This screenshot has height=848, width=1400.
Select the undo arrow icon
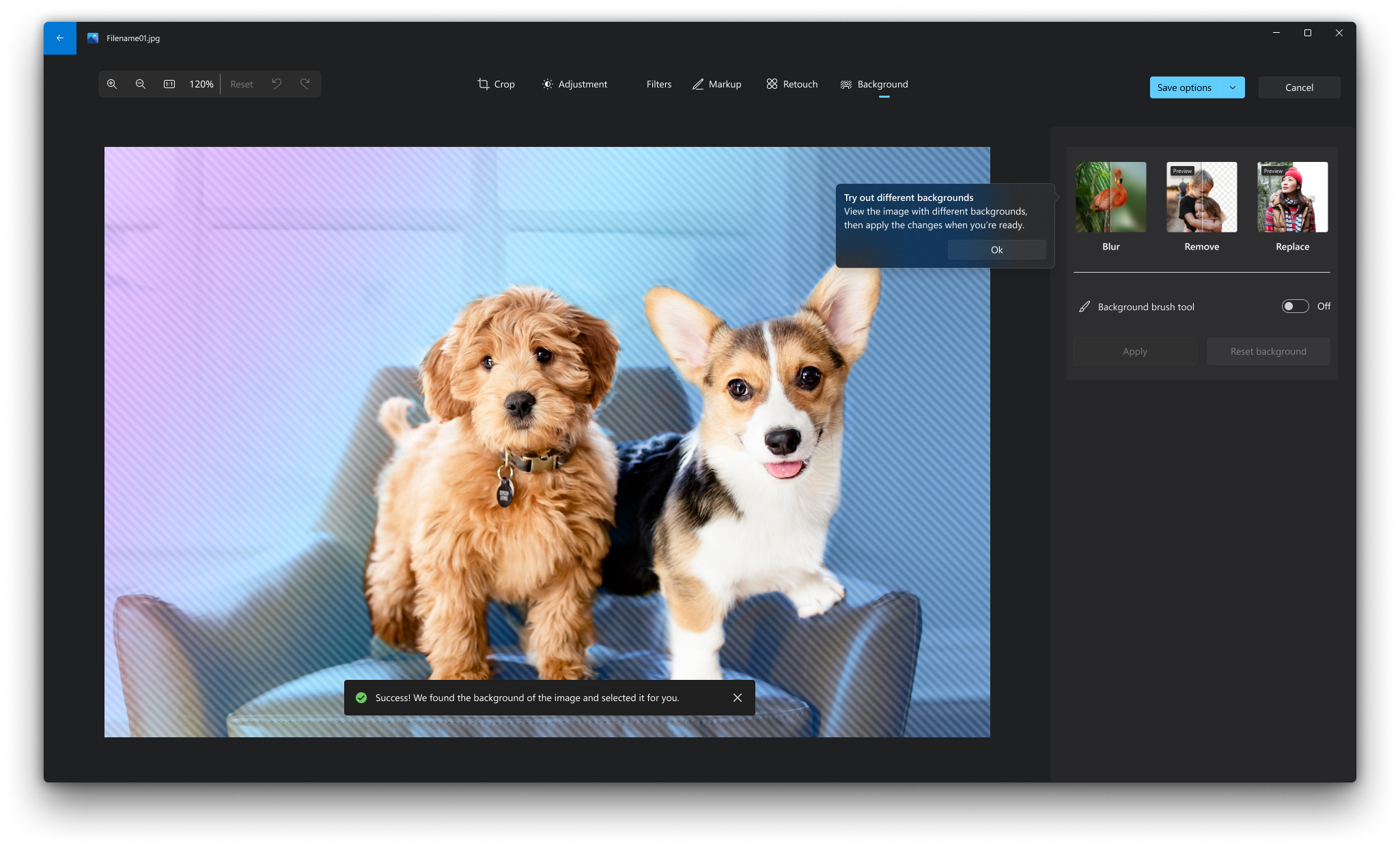[x=277, y=84]
